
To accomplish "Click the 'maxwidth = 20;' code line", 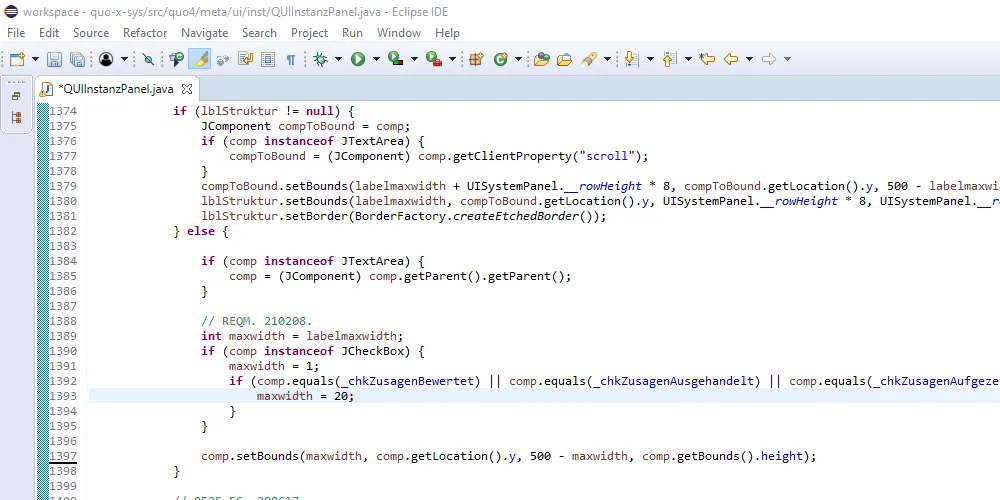I will point(305,396).
